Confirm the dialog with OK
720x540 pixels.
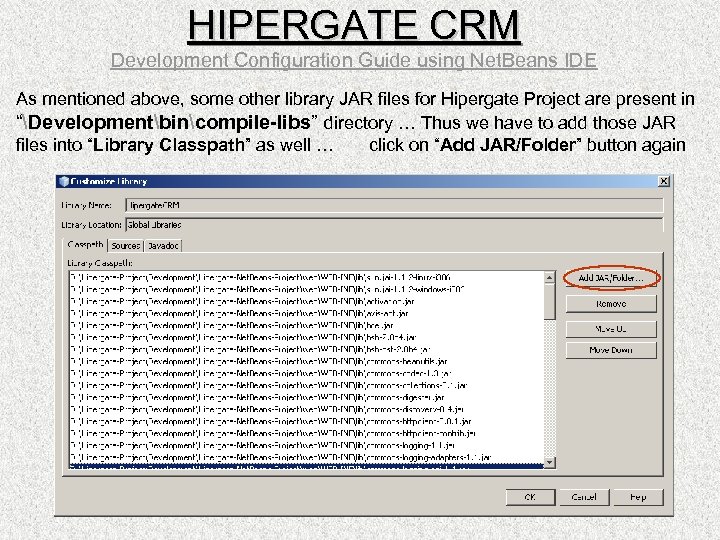530,497
